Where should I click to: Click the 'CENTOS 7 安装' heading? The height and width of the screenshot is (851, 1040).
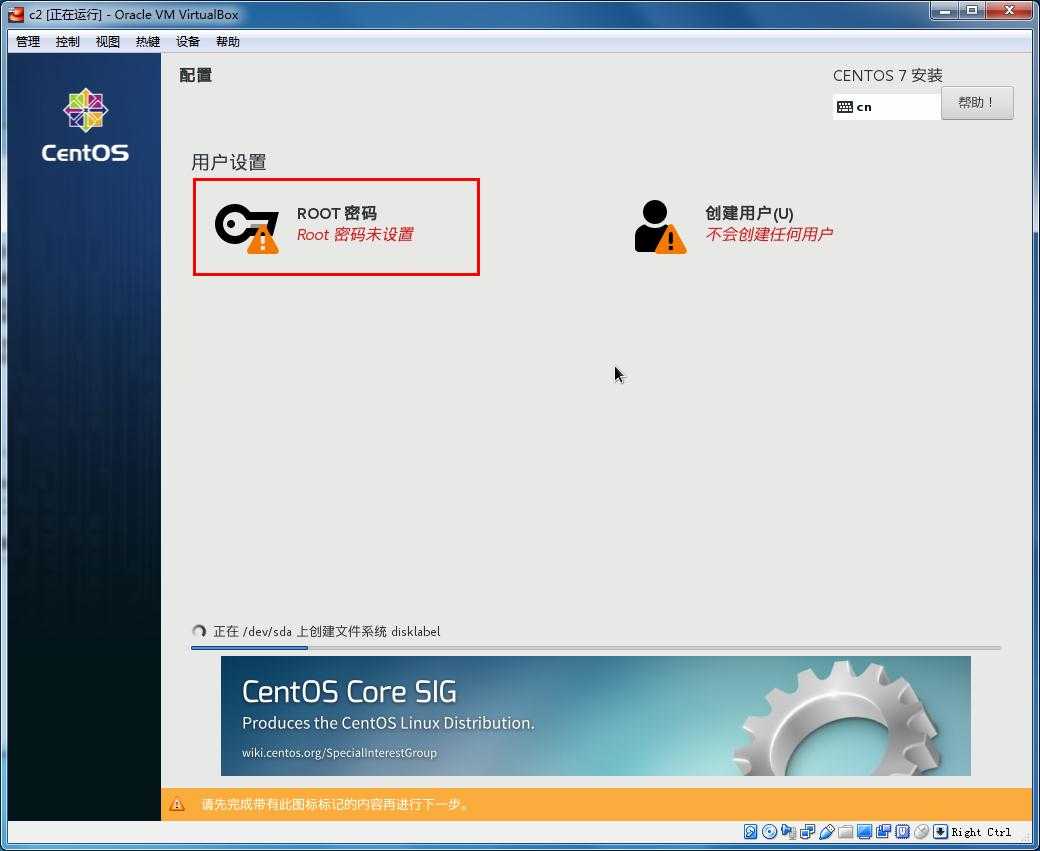click(x=887, y=76)
